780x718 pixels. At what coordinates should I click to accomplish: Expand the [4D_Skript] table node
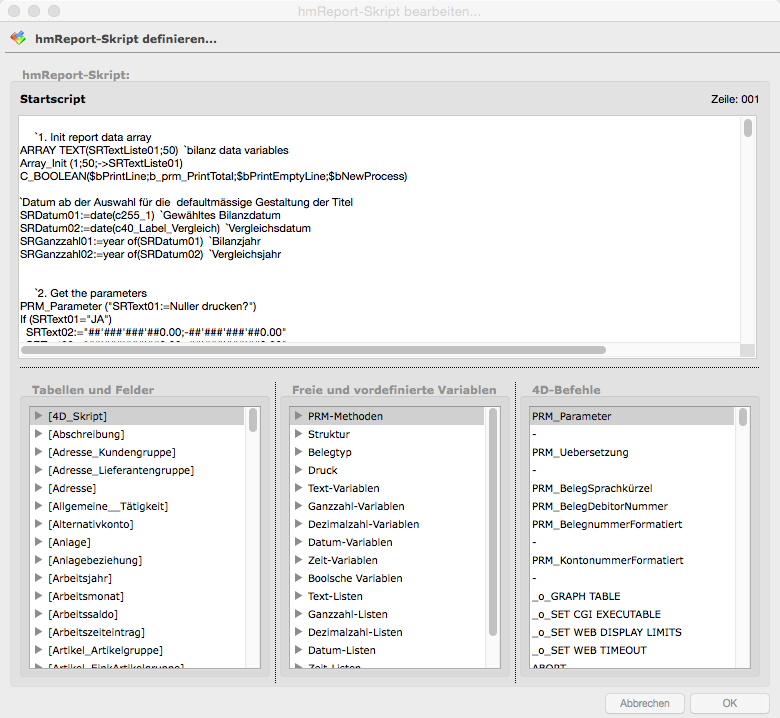pos(38,416)
